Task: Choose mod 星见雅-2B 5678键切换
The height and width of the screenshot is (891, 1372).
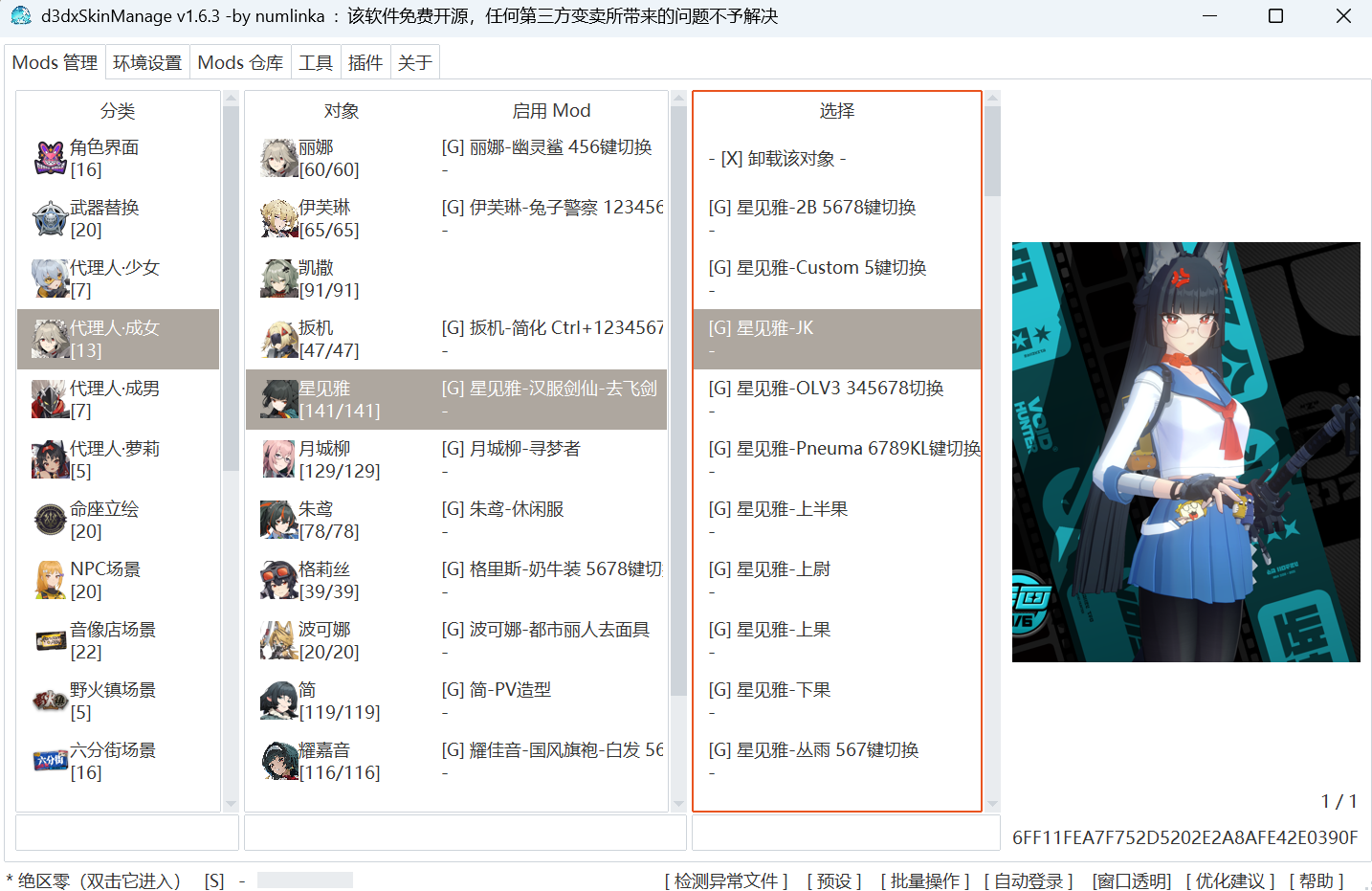Action: (837, 218)
